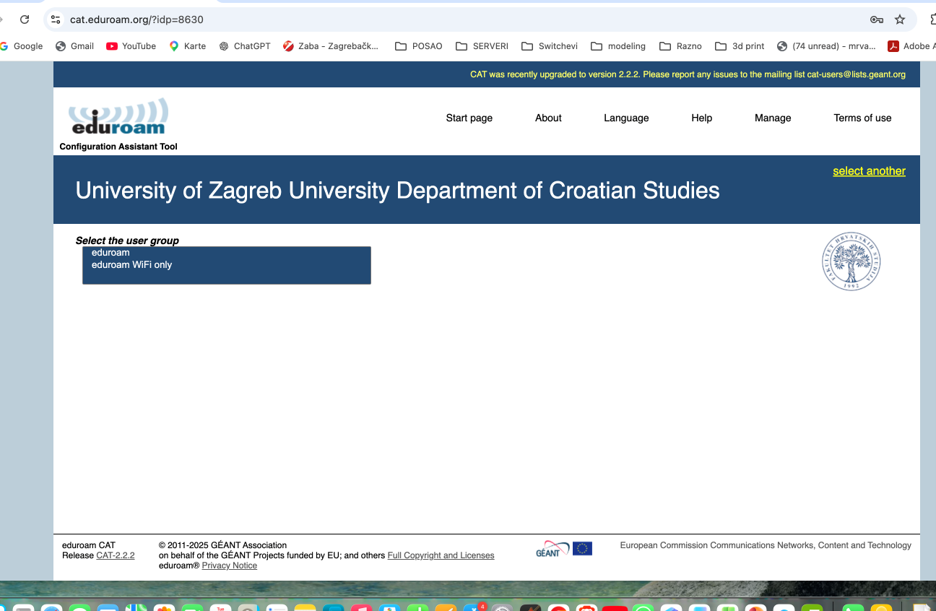The height and width of the screenshot is (611, 936).
Task: Open Full Copyright and Licenses link
Action: pyautogui.click(x=441, y=556)
